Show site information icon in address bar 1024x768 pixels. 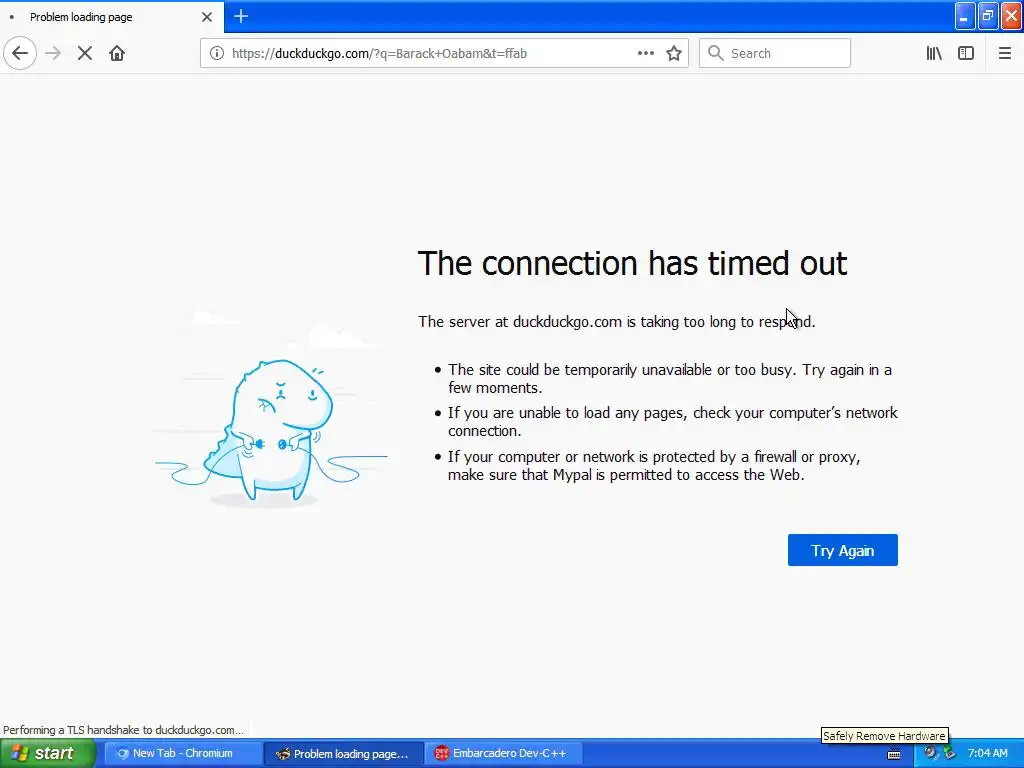(x=217, y=53)
